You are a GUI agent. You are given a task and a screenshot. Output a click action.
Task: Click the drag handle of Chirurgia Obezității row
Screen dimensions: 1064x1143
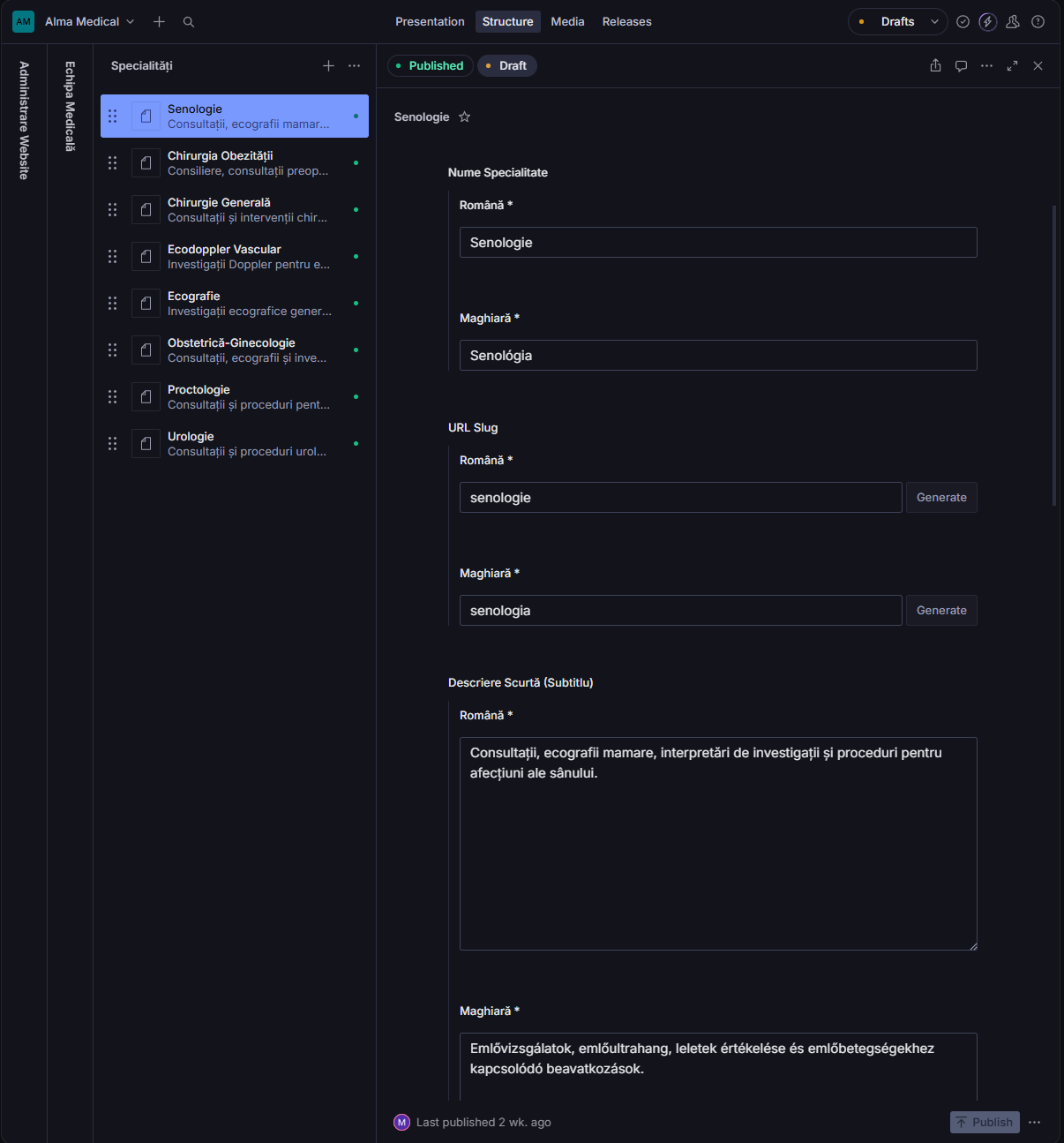[112, 162]
